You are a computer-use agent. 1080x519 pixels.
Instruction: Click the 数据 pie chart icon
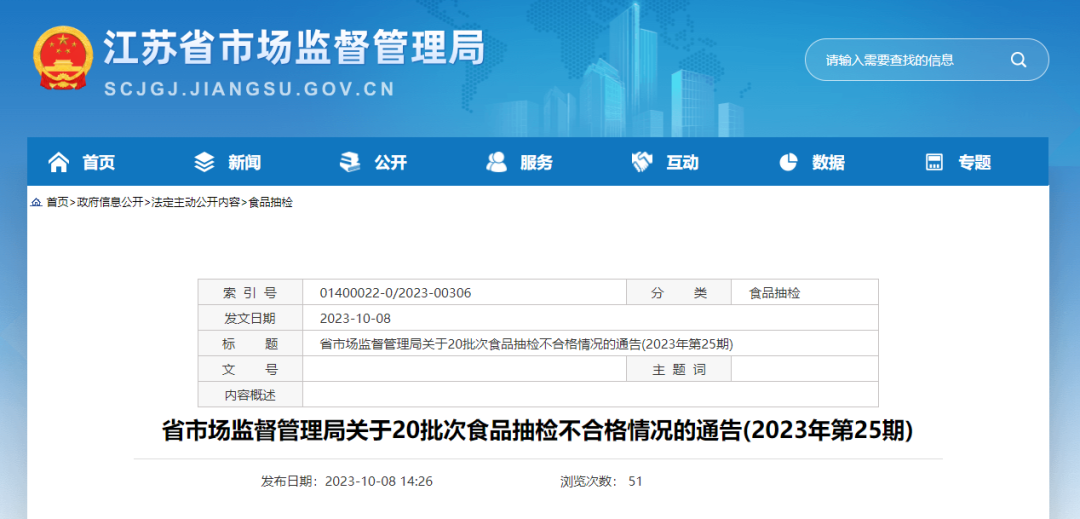pos(788,162)
